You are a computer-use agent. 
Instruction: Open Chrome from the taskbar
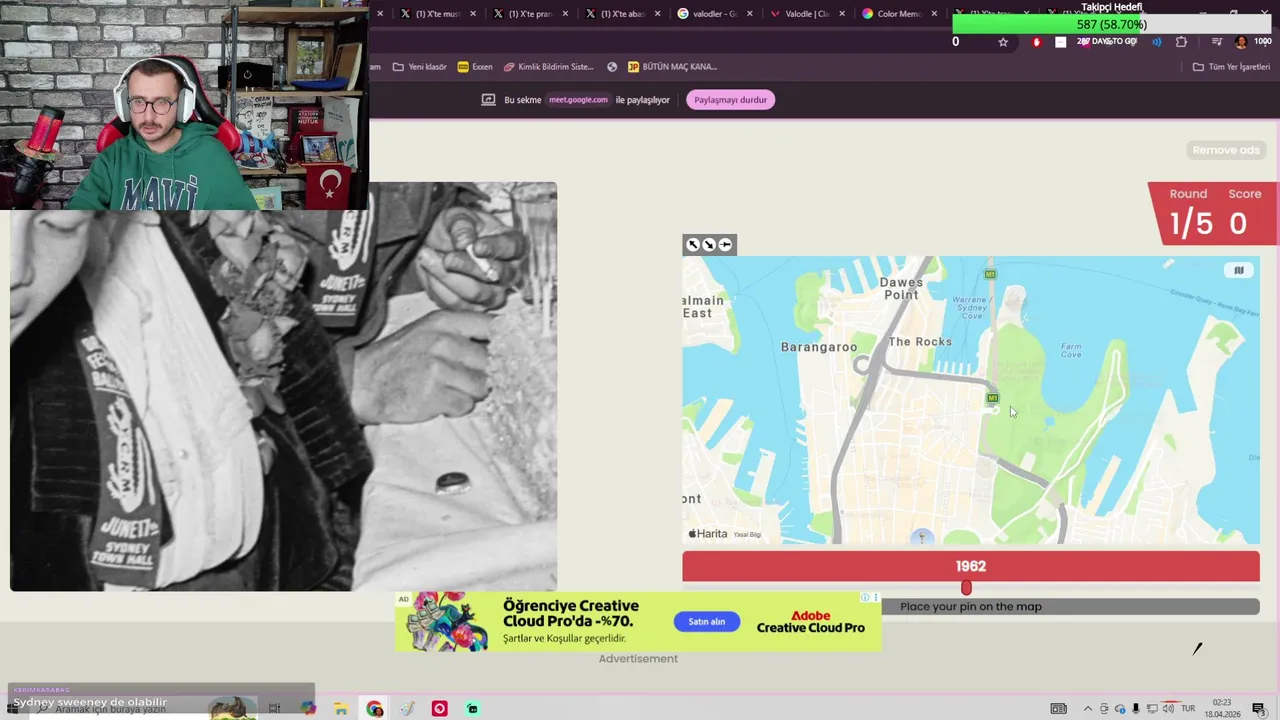pyautogui.click(x=374, y=709)
